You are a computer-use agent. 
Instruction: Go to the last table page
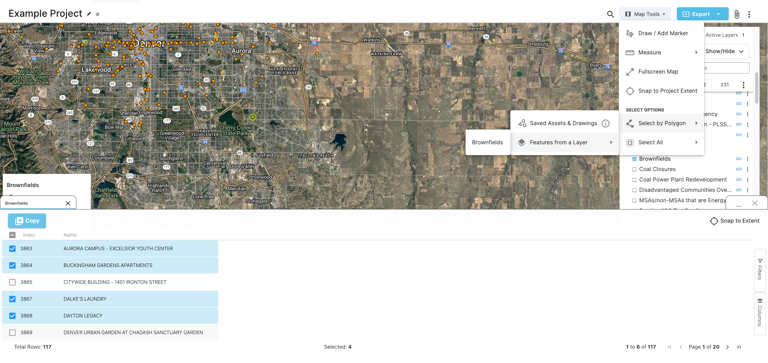pyautogui.click(x=739, y=347)
